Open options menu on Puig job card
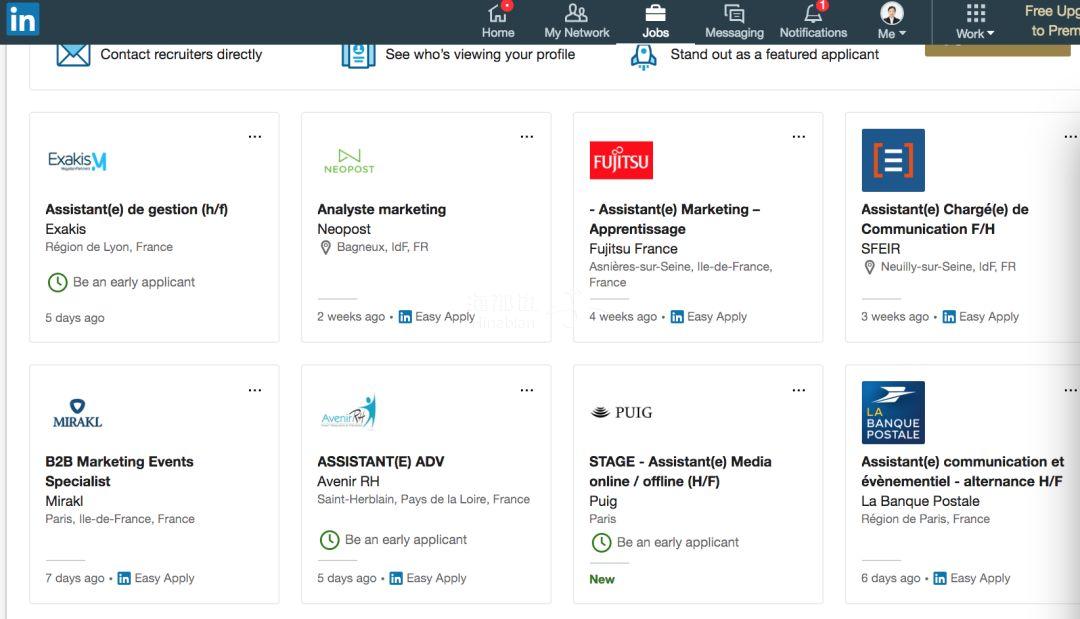 (x=799, y=390)
